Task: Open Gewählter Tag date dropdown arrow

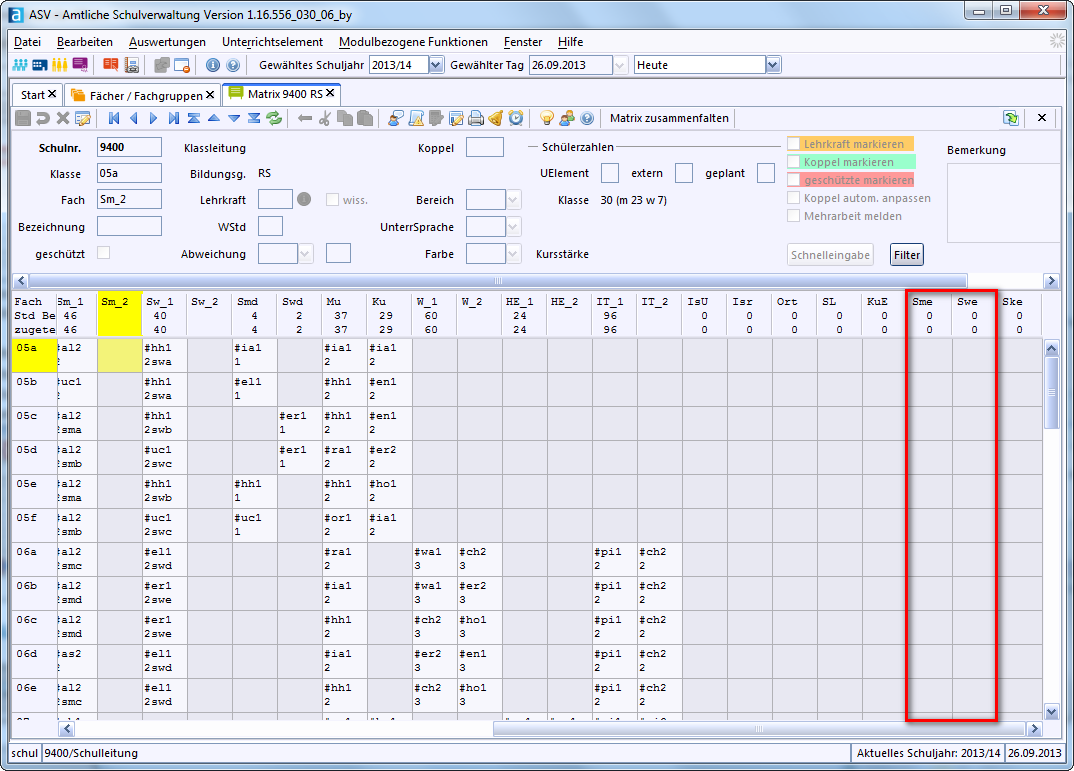Action: 620,65
